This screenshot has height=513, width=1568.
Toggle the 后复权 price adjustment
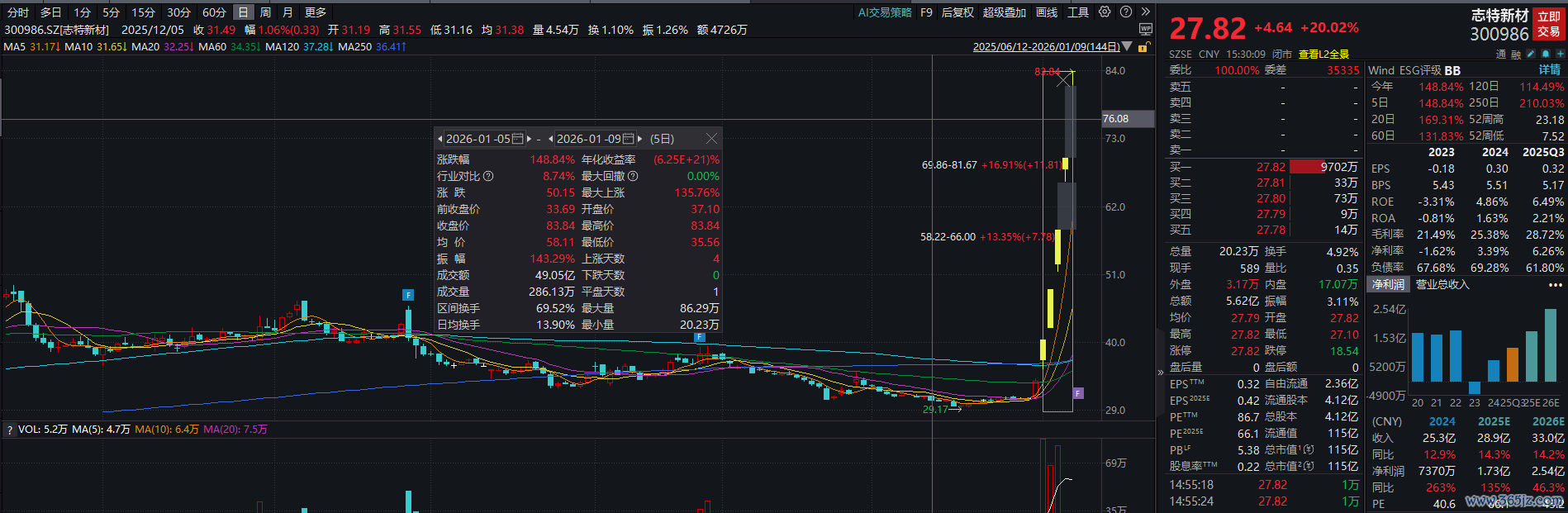pos(957,12)
